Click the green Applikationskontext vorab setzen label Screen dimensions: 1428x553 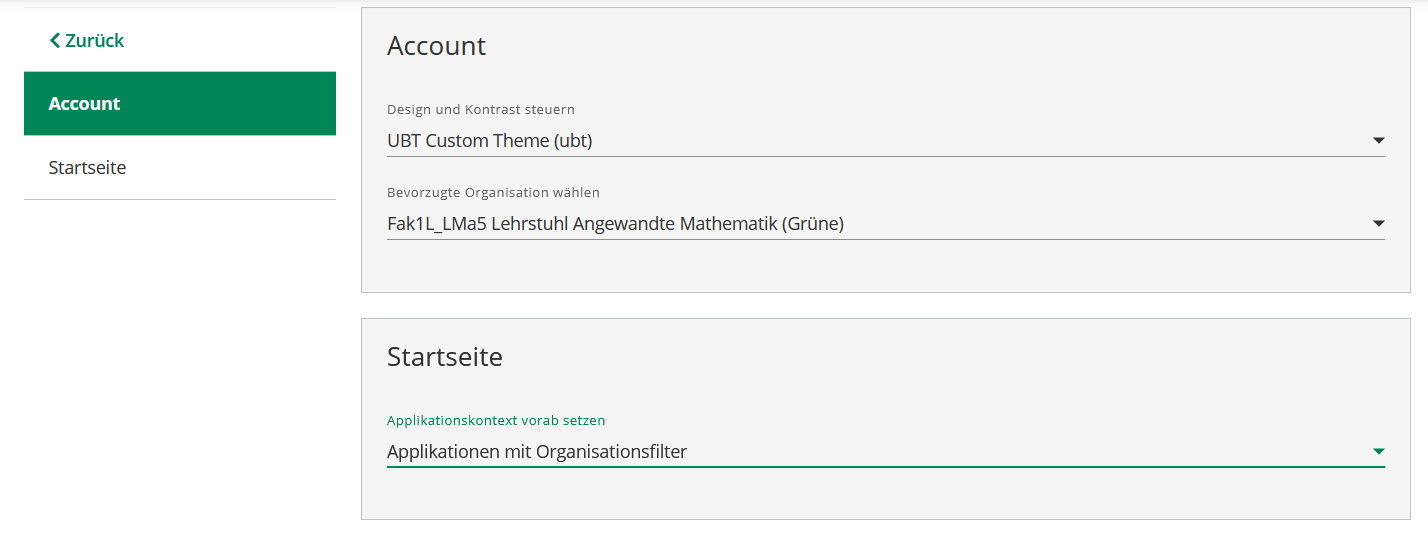tap(496, 420)
